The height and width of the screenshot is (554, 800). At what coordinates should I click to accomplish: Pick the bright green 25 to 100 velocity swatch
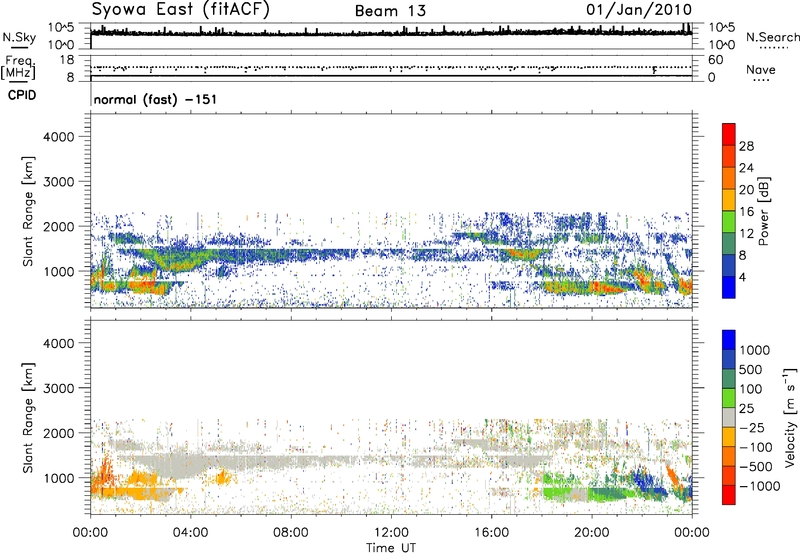pyautogui.click(x=729, y=398)
